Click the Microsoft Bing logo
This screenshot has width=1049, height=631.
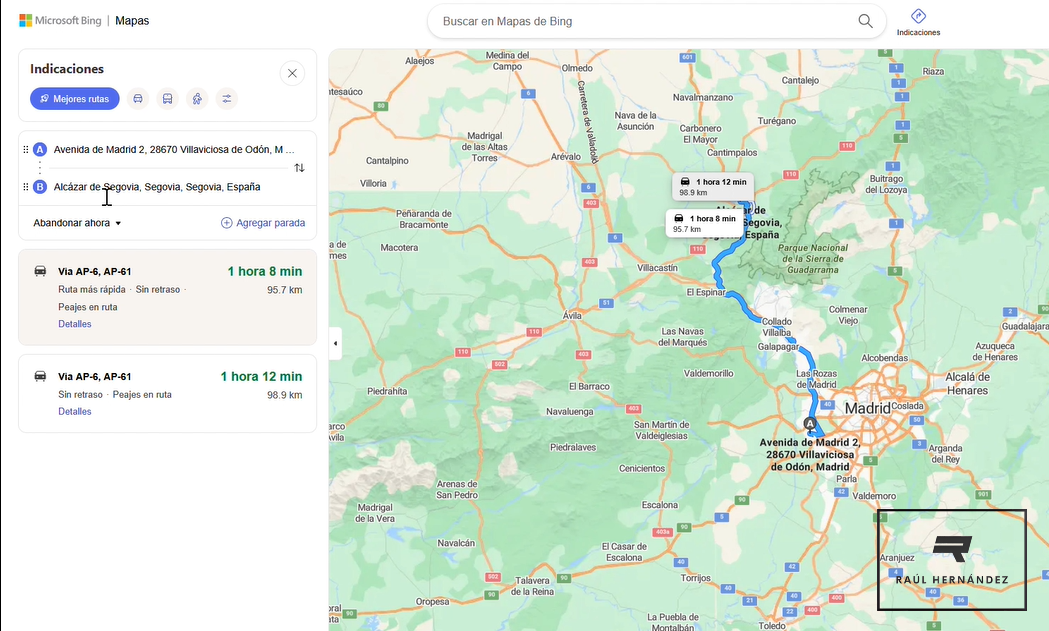click(x=60, y=21)
